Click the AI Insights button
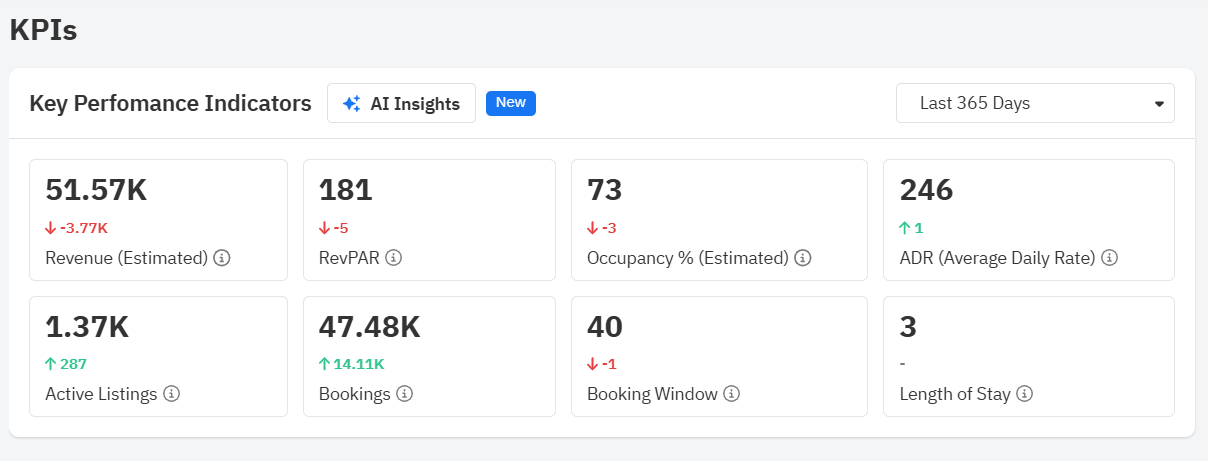Viewport: 1208px width, 461px height. (401, 103)
